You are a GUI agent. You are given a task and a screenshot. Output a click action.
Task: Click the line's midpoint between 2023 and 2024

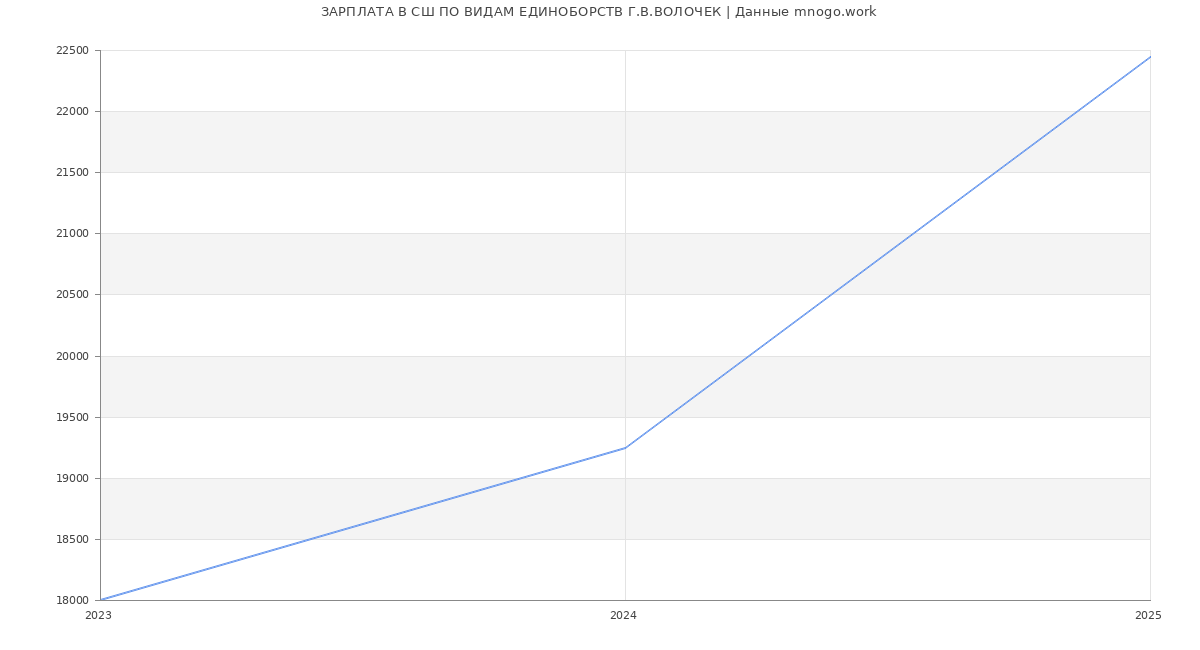tap(363, 524)
